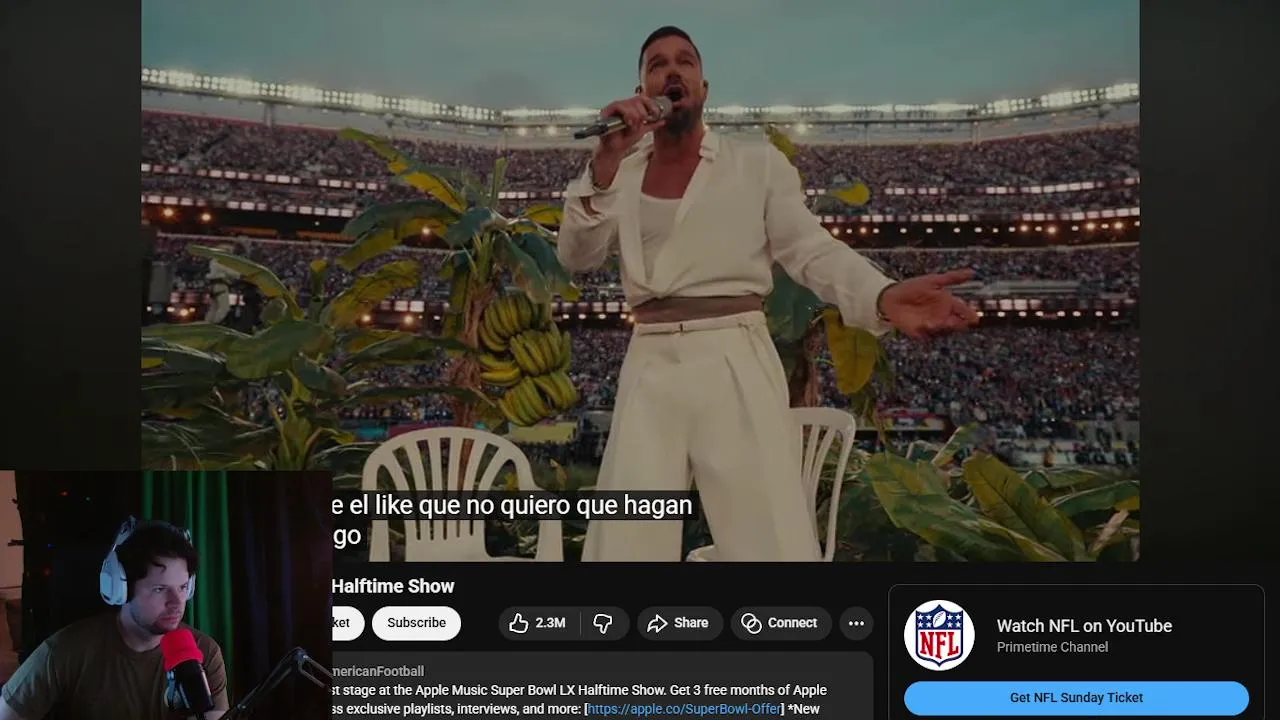Click the video player to pause

pyautogui.click(x=640, y=280)
